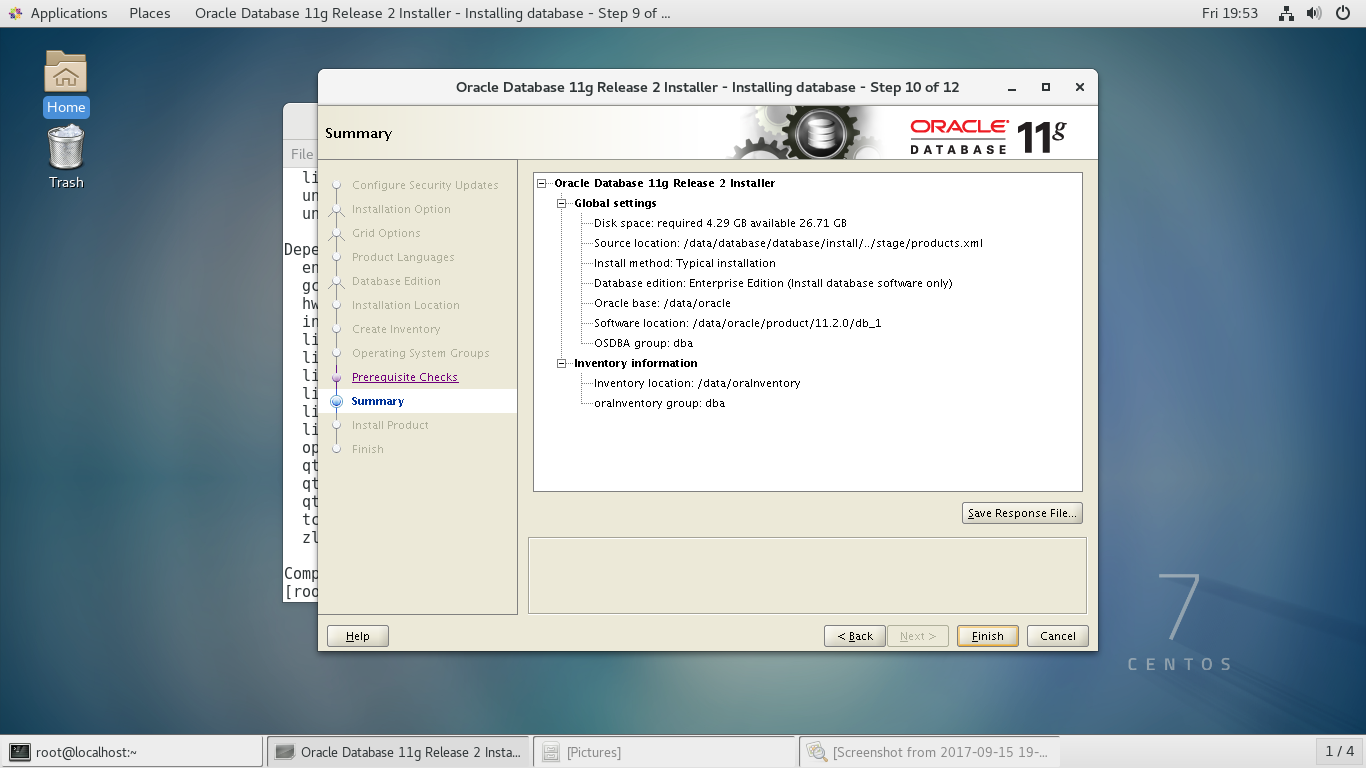
Task: Select Database edition: Enterprise Edition row
Action: pos(773,283)
